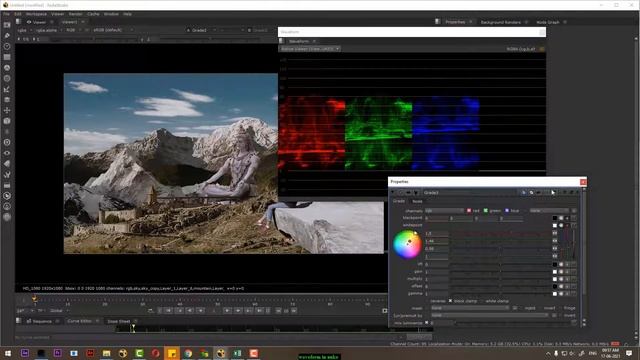
Task: Open the Particles nodes toolbar icon
Action: (x=7, y=132)
